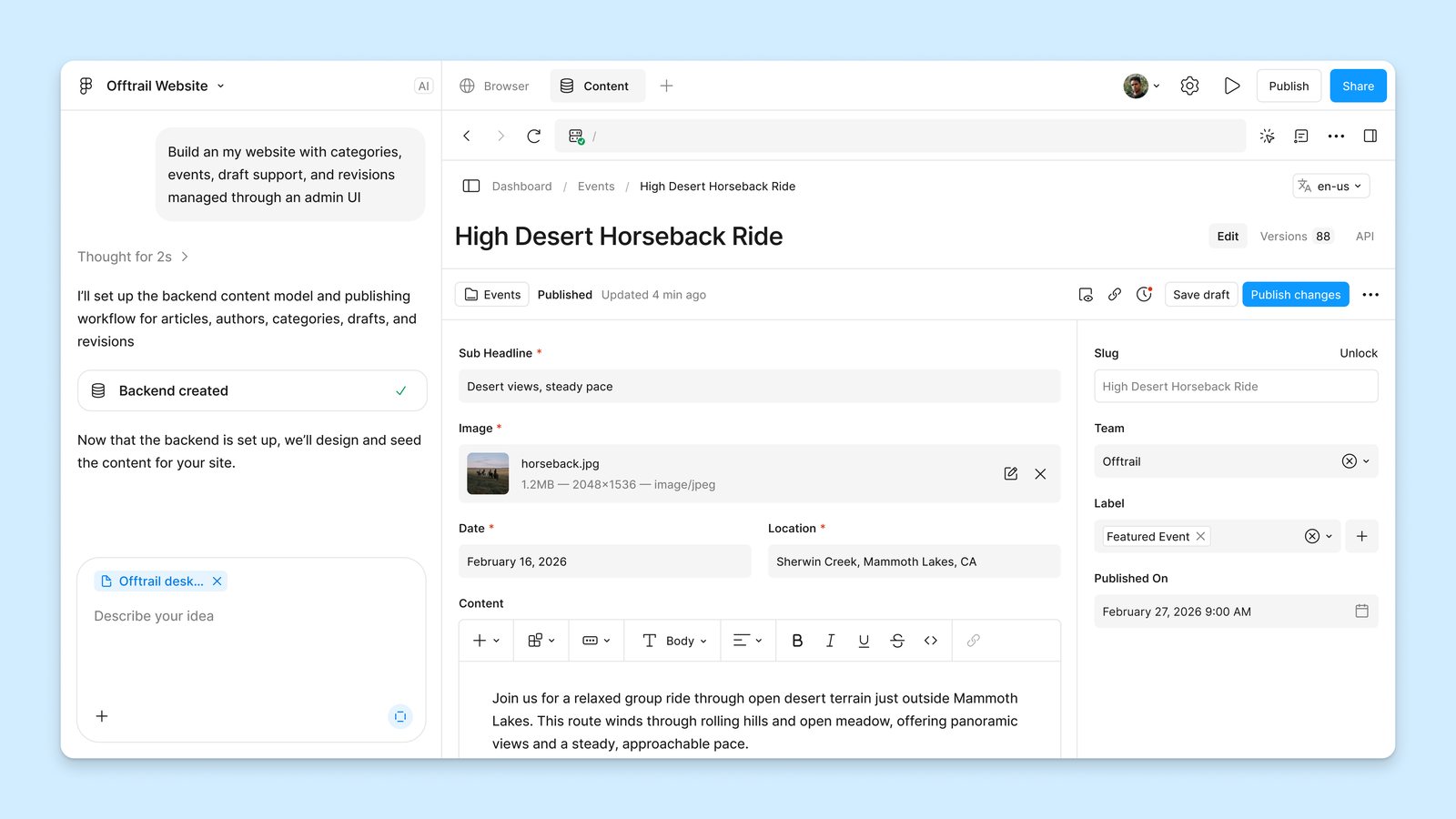Switch to the Browser tab
This screenshot has width=1456, height=819.
coord(494,86)
